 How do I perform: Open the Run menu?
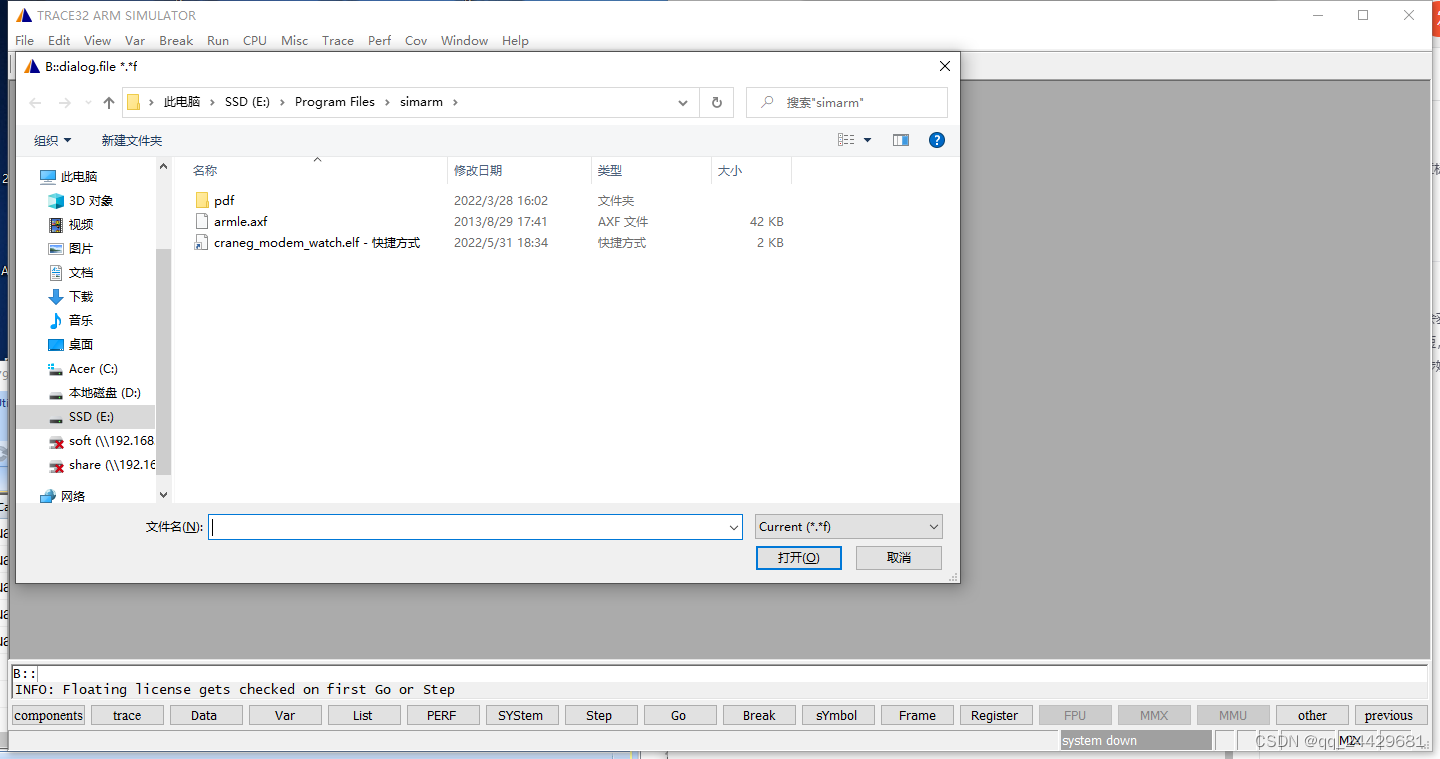coord(218,41)
